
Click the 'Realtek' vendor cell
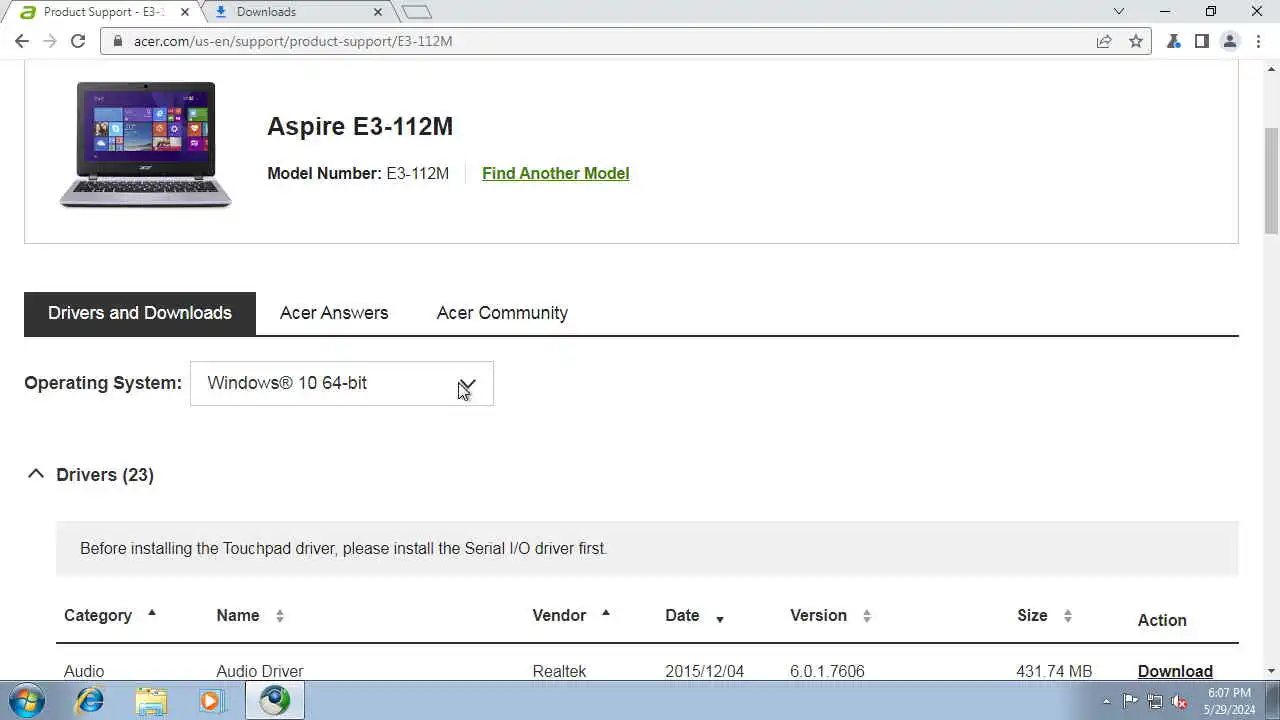point(559,671)
